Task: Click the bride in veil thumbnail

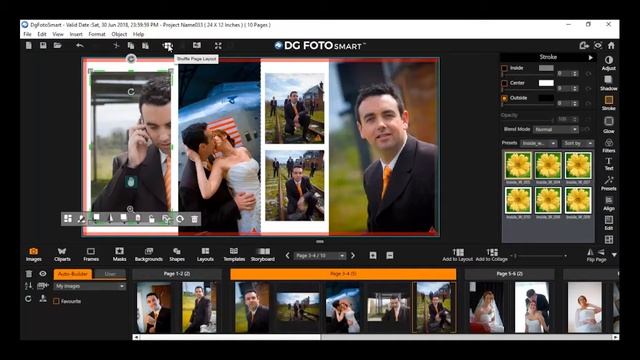Action: pyautogui.click(x=487, y=307)
